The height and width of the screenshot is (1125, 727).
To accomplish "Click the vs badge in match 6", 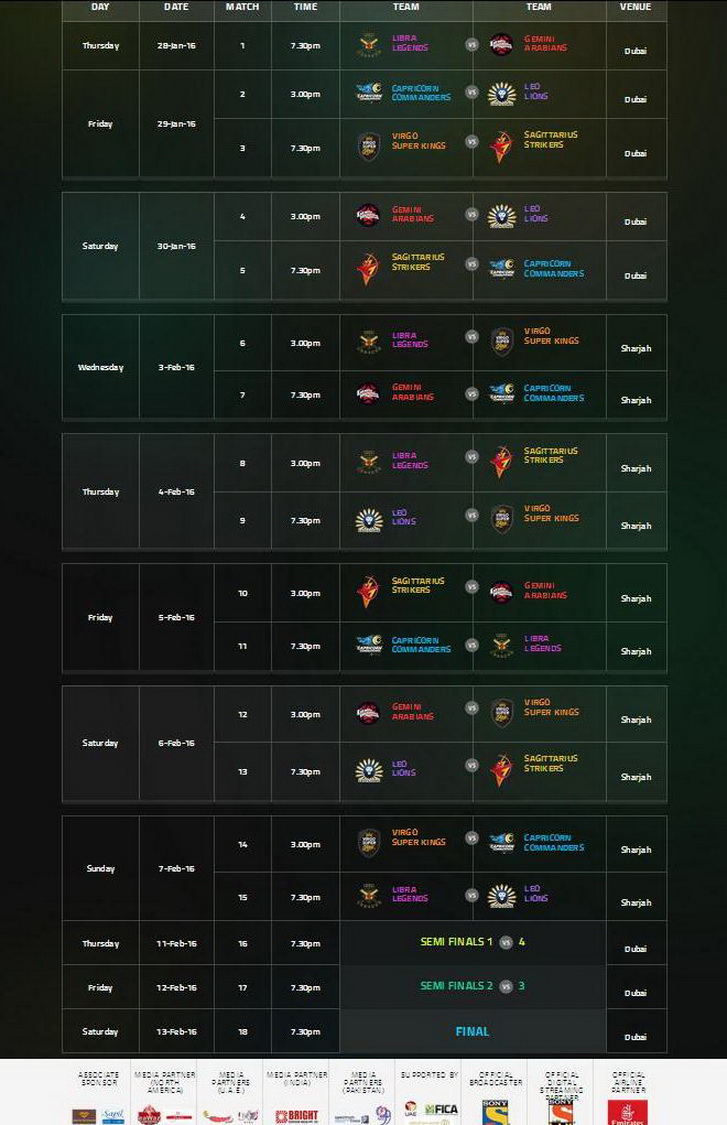I will (x=472, y=336).
